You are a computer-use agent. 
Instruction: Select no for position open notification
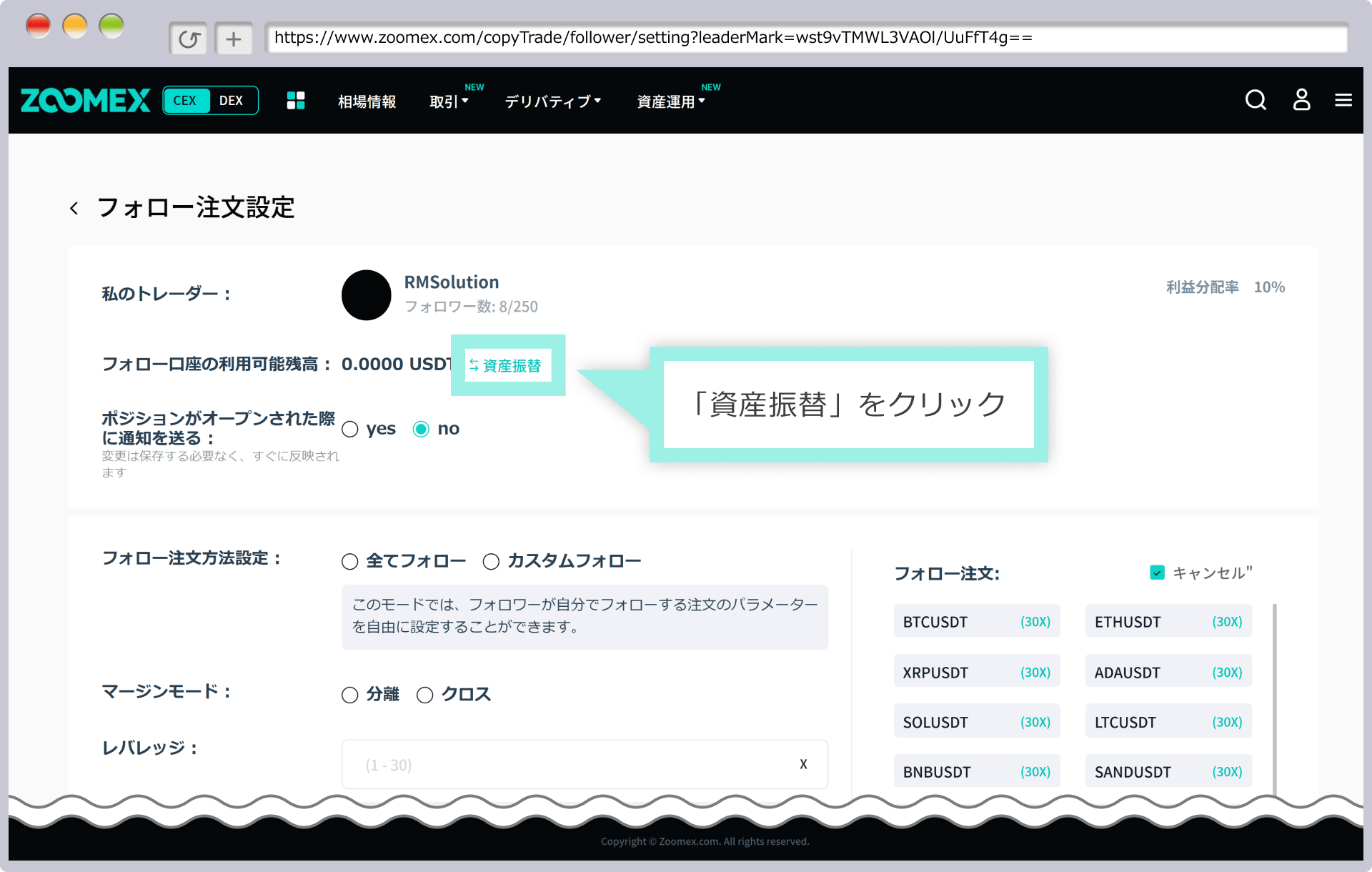point(421,430)
